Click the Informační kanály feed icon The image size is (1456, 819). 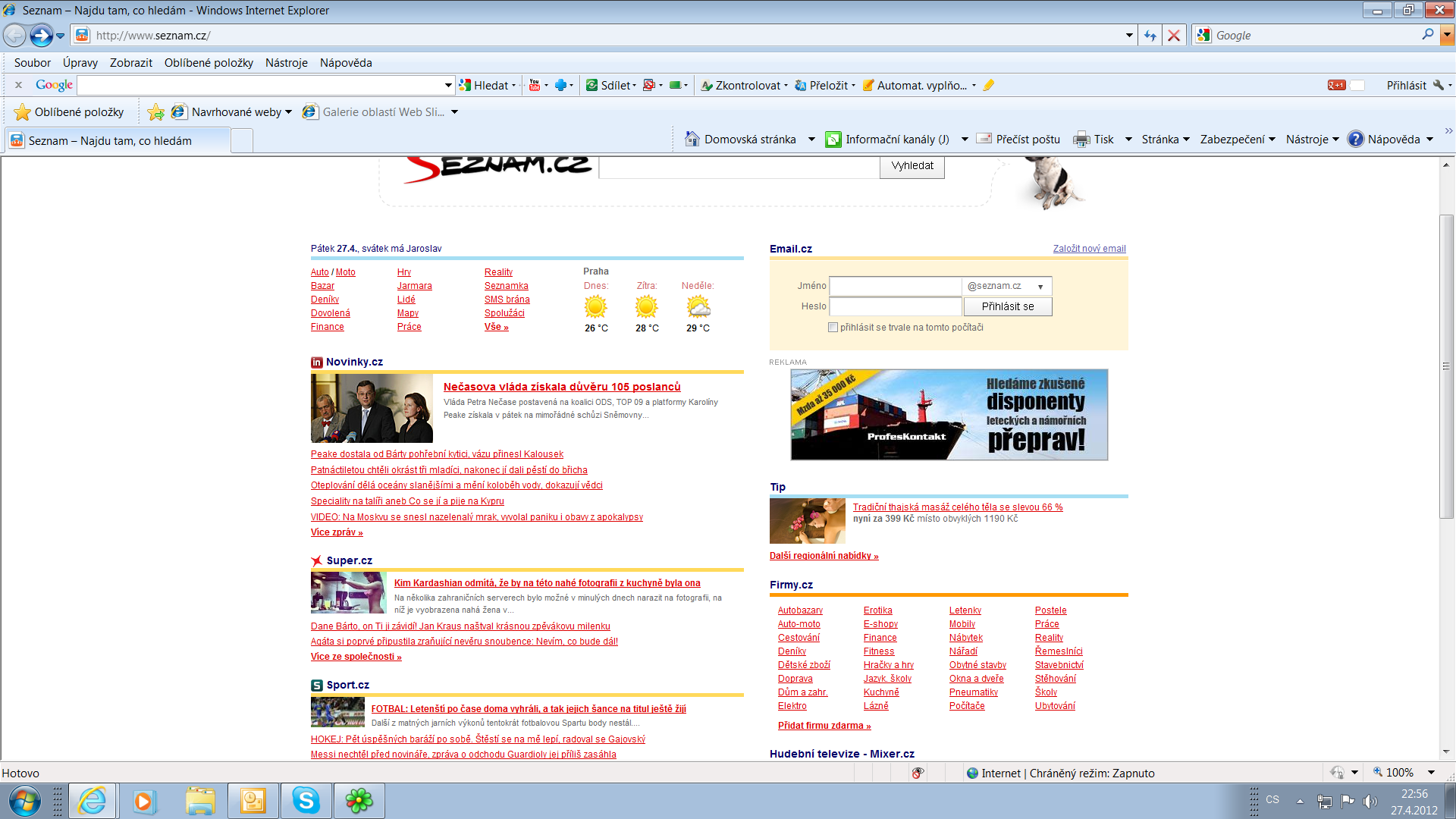coord(833,140)
